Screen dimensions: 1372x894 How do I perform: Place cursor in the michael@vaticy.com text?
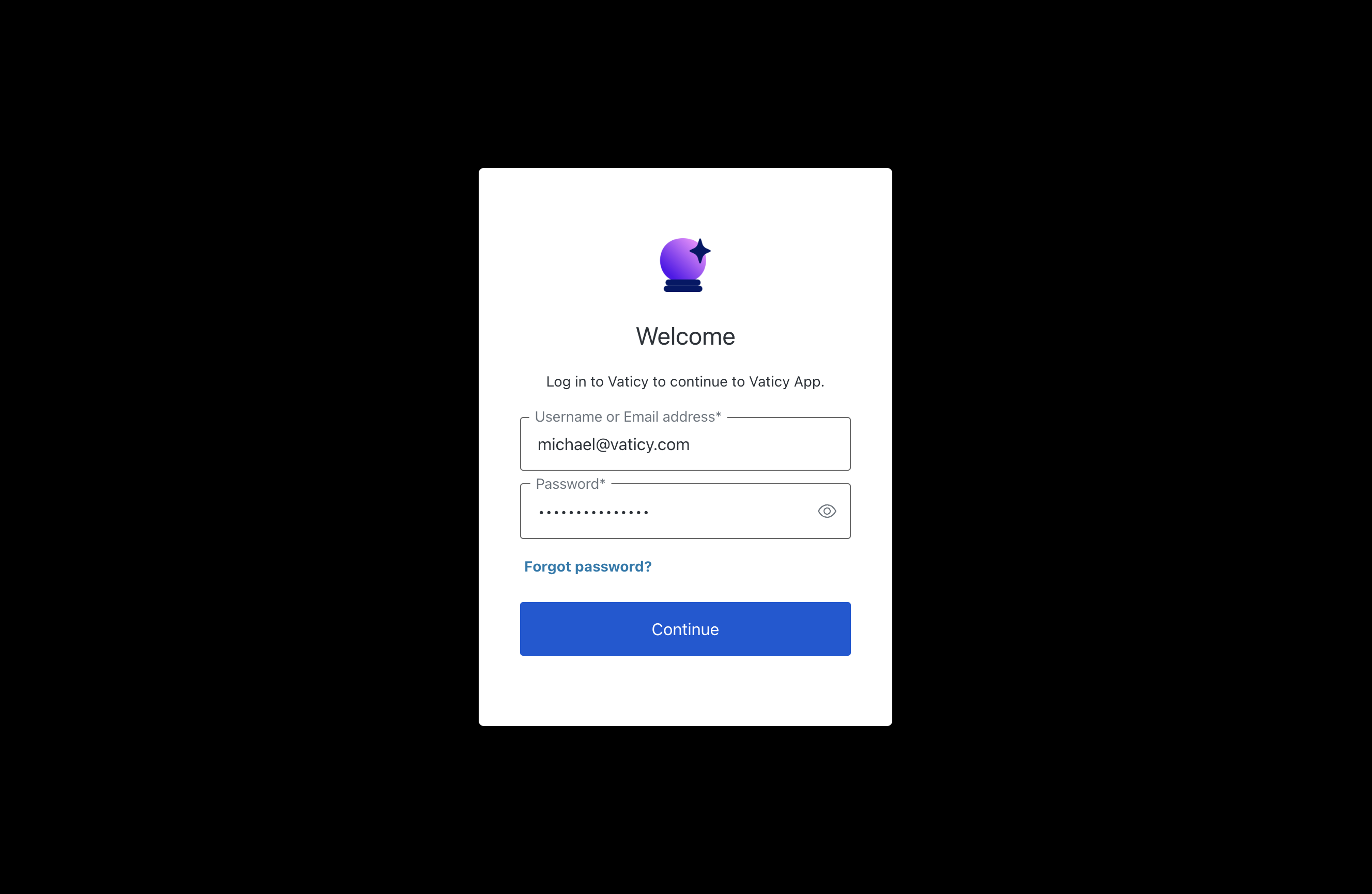(613, 444)
